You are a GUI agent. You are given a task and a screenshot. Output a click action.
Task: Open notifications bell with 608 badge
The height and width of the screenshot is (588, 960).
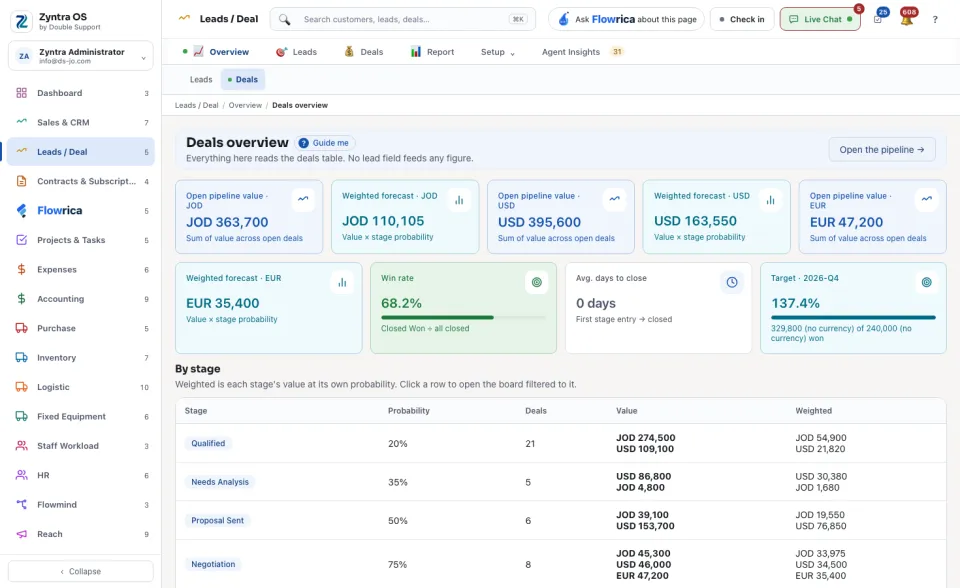907,18
